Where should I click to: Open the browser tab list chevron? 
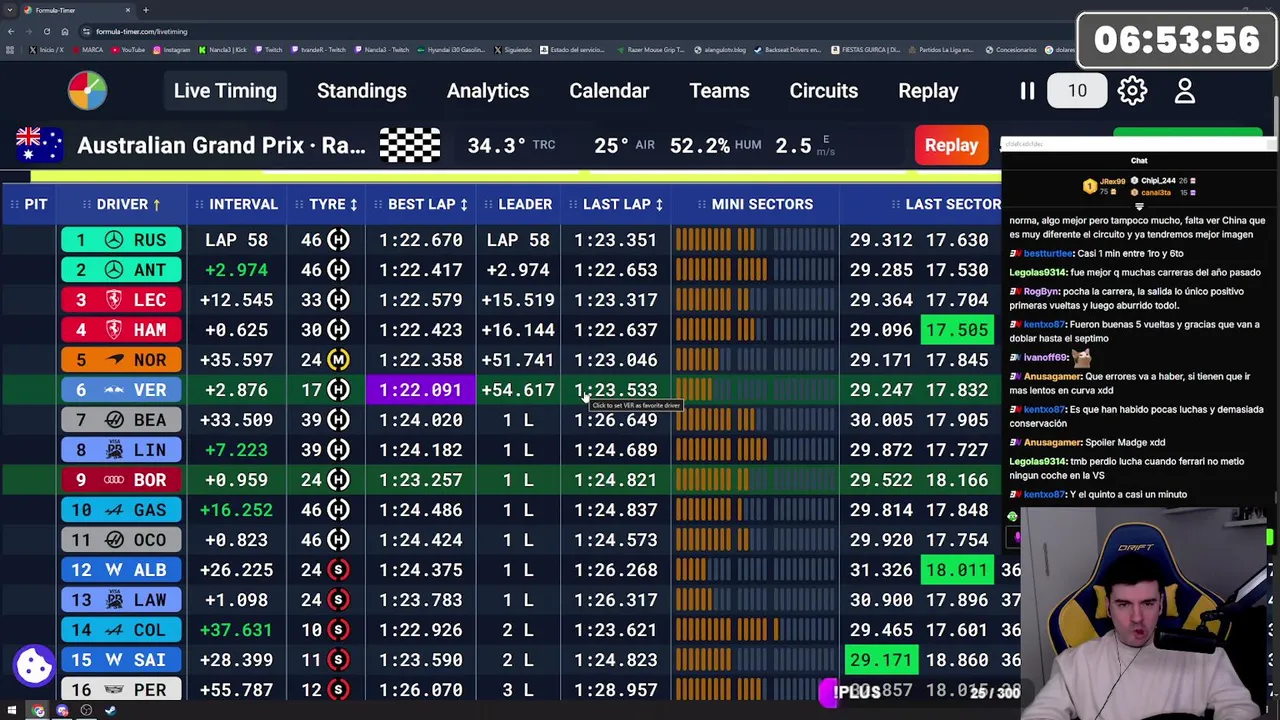pyautogui.click(x=10, y=10)
